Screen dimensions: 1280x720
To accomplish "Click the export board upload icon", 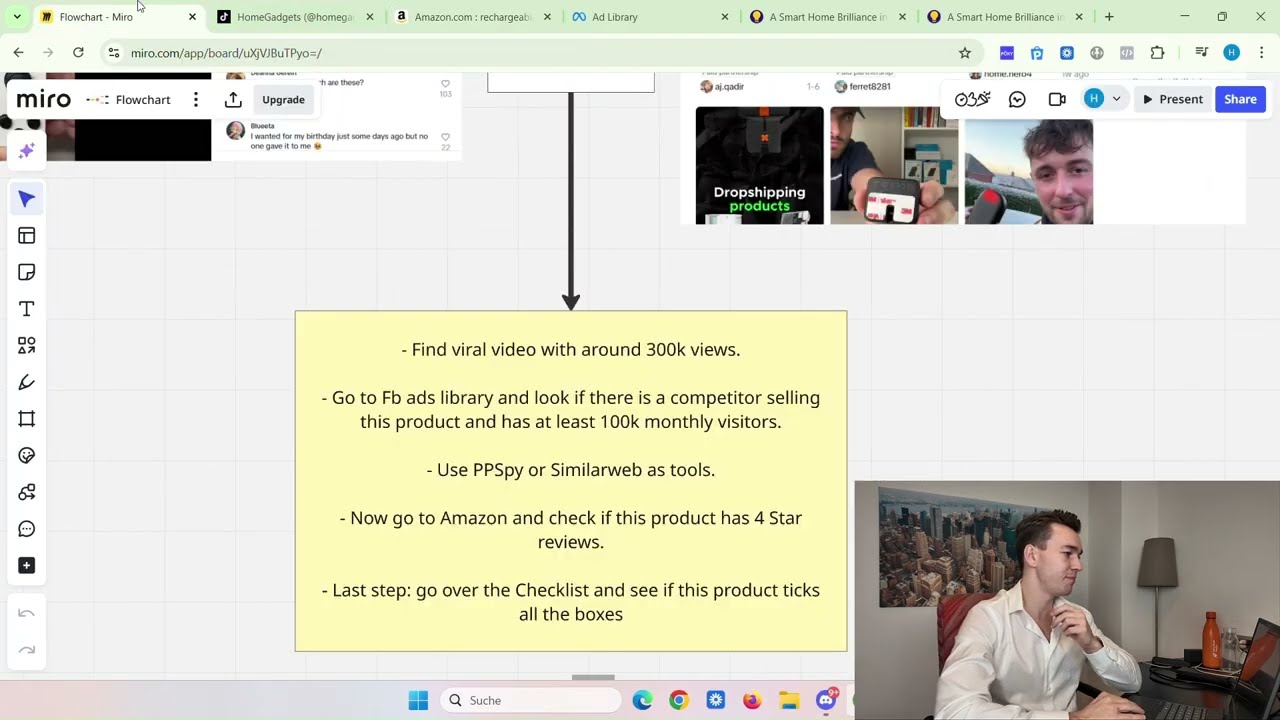I will pyautogui.click(x=233, y=99).
